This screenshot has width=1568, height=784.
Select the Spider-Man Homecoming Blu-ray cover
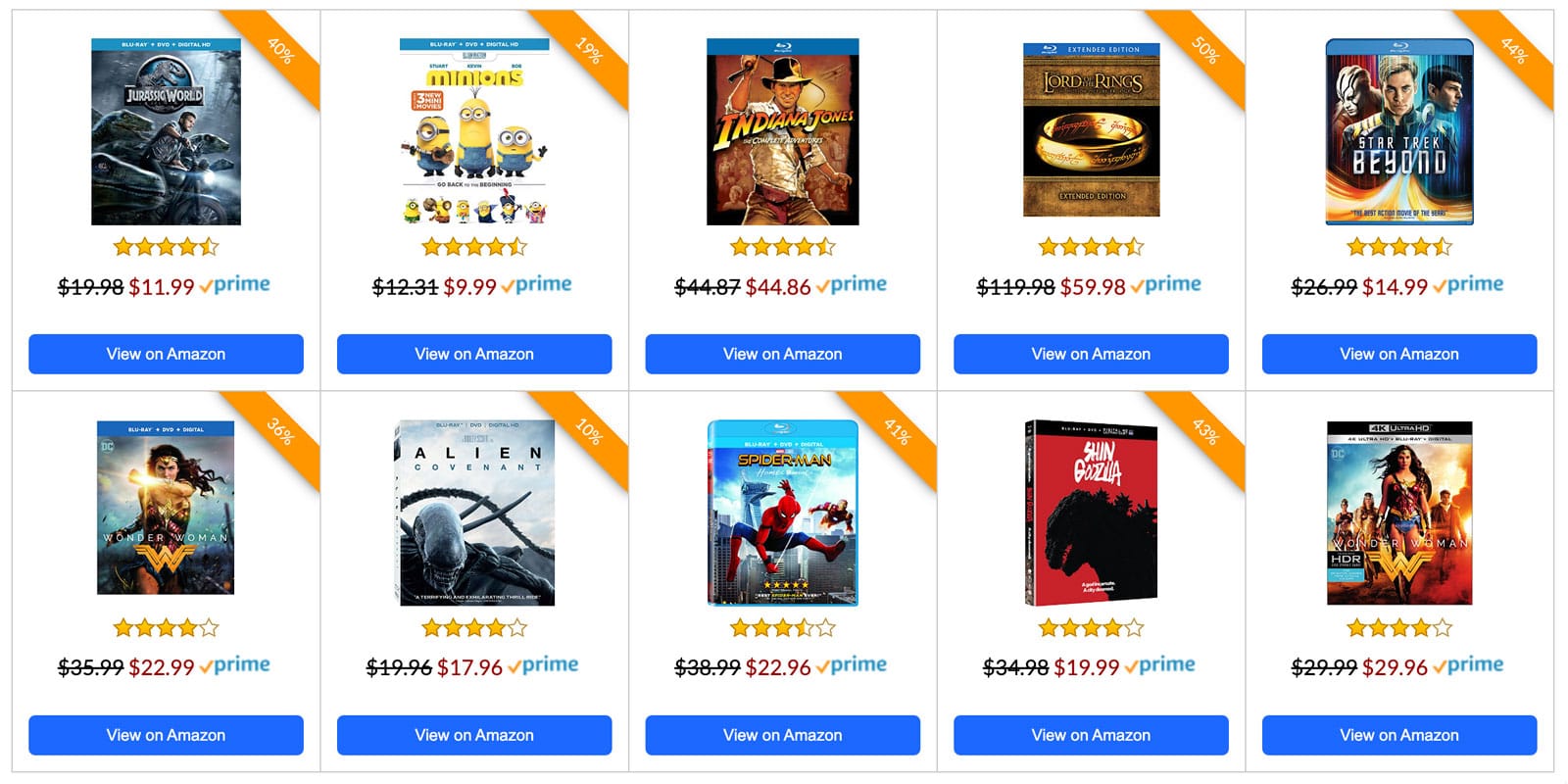coord(783,513)
